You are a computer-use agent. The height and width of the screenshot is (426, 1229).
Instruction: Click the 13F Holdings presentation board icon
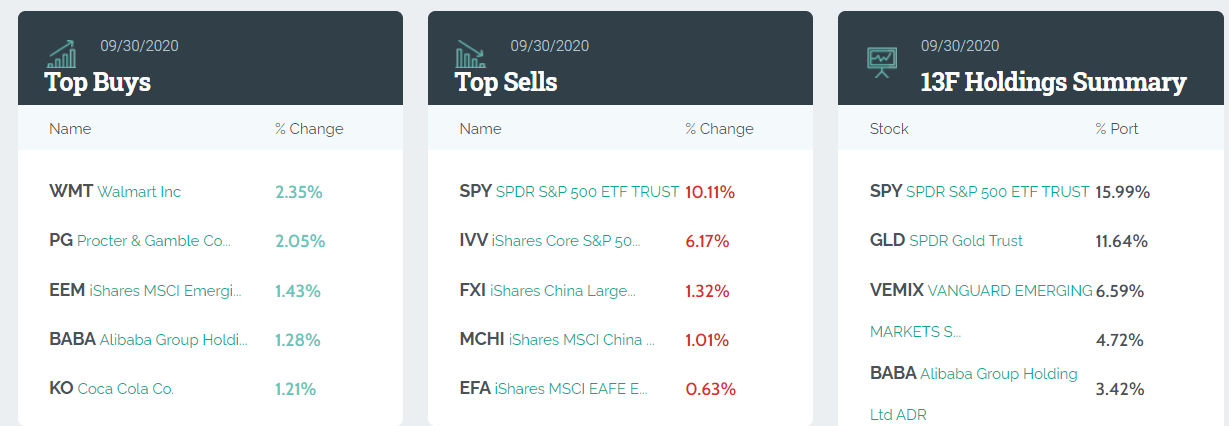(881, 61)
